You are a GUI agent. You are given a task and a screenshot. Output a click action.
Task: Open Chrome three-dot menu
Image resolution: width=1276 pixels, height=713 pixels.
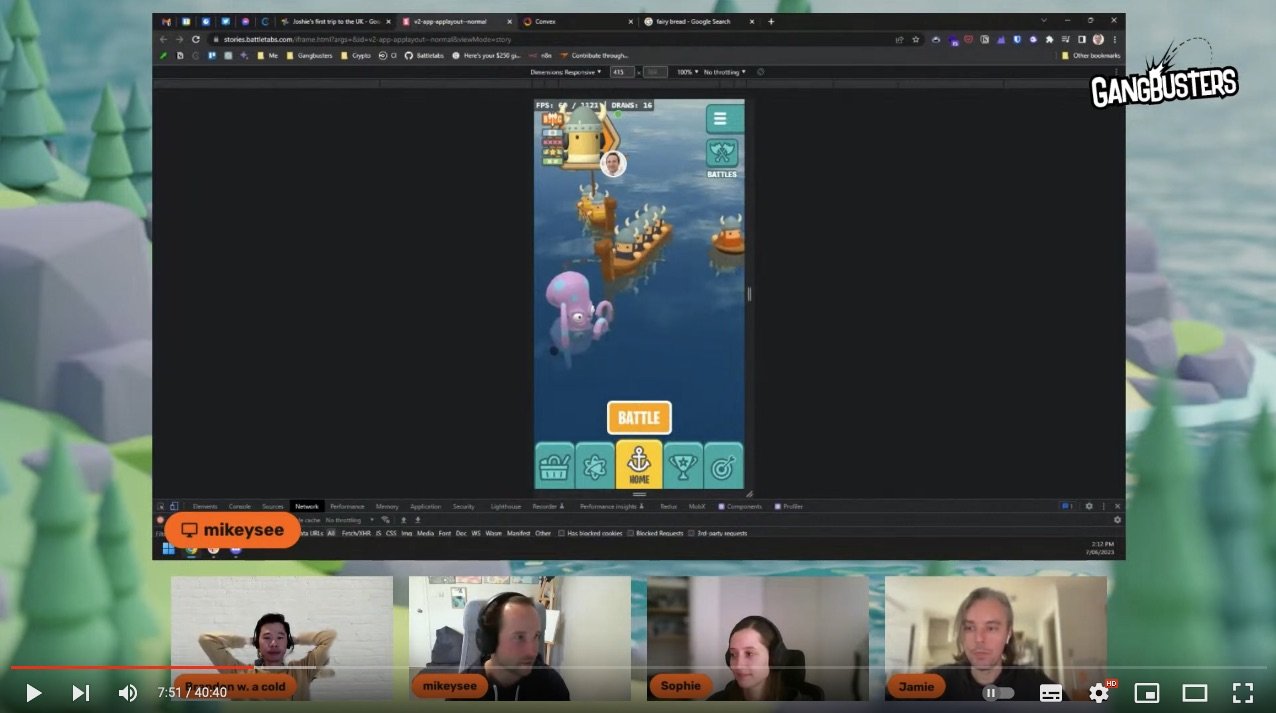pos(1114,39)
